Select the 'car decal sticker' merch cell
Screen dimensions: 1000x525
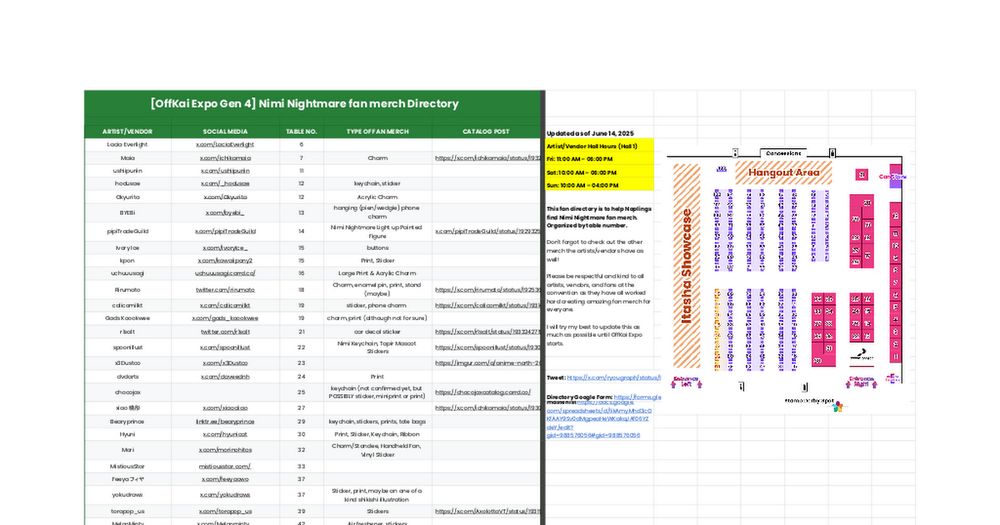point(378,332)
